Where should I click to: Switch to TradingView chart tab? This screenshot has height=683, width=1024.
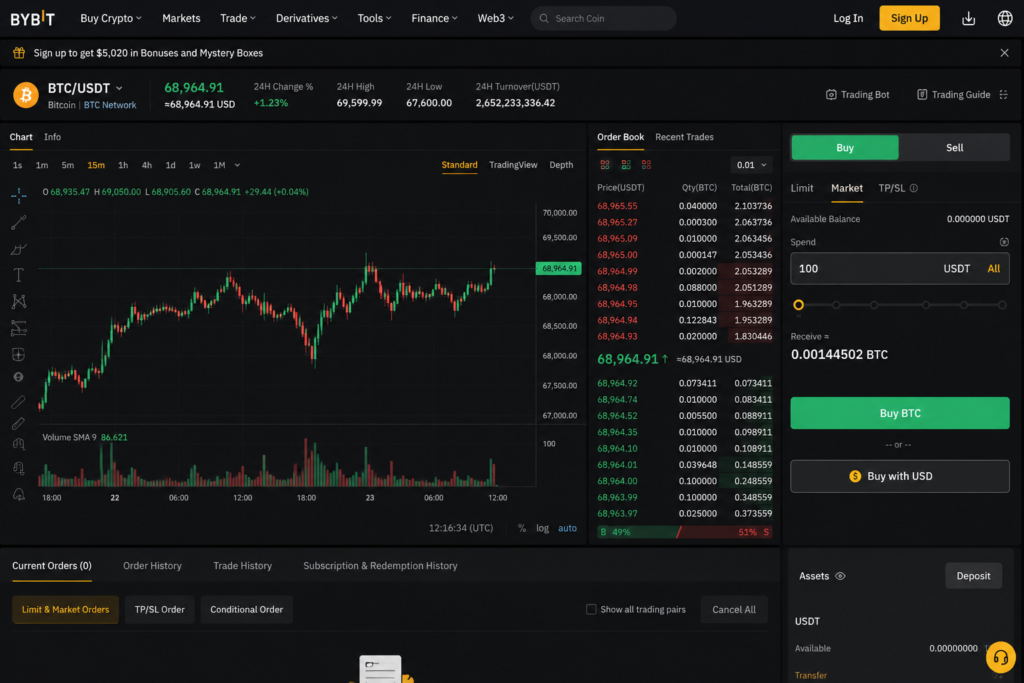pyautogui.click(x=513, y=165)
